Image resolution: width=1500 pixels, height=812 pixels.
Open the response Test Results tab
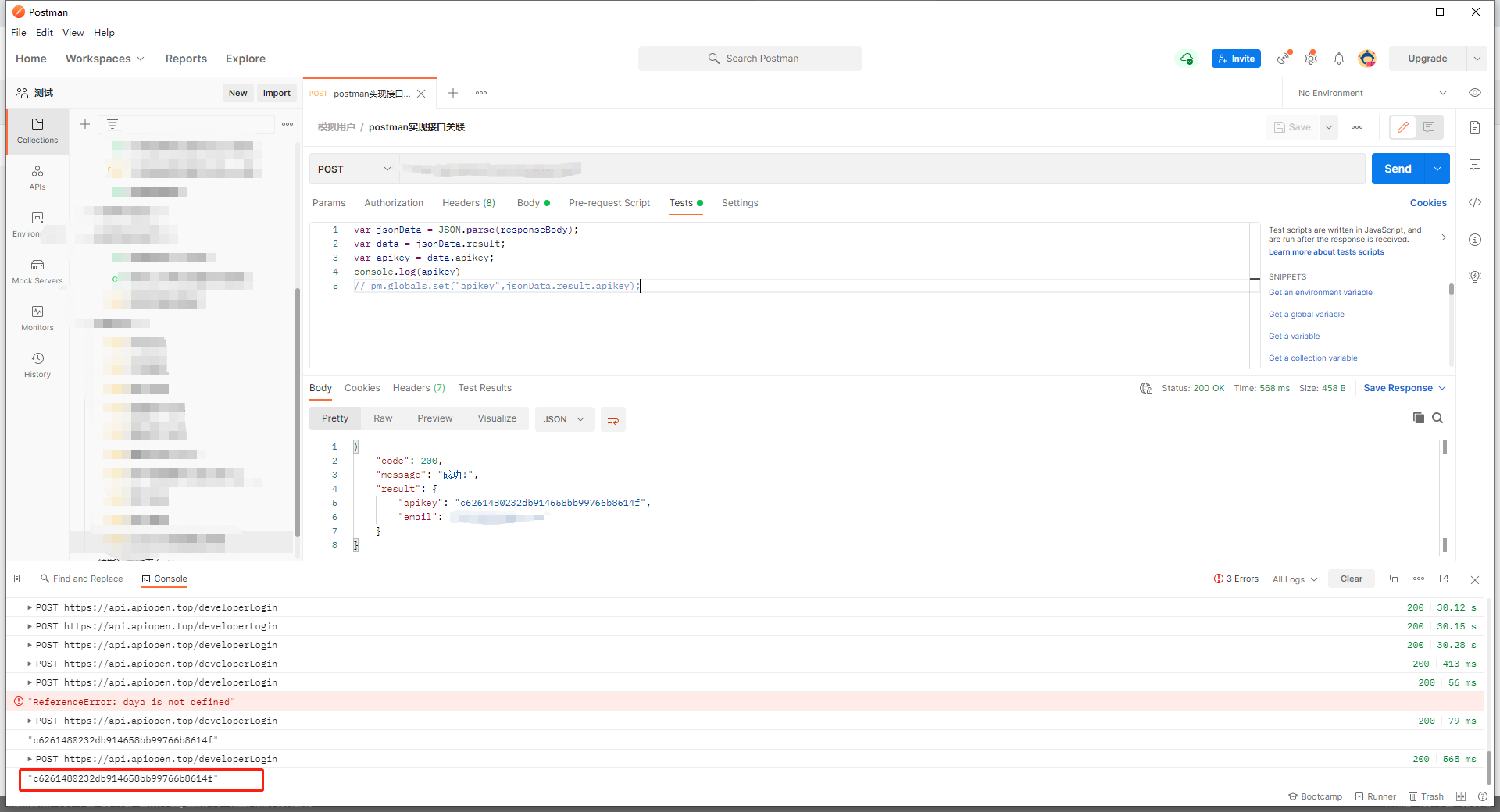coord(484,388)
